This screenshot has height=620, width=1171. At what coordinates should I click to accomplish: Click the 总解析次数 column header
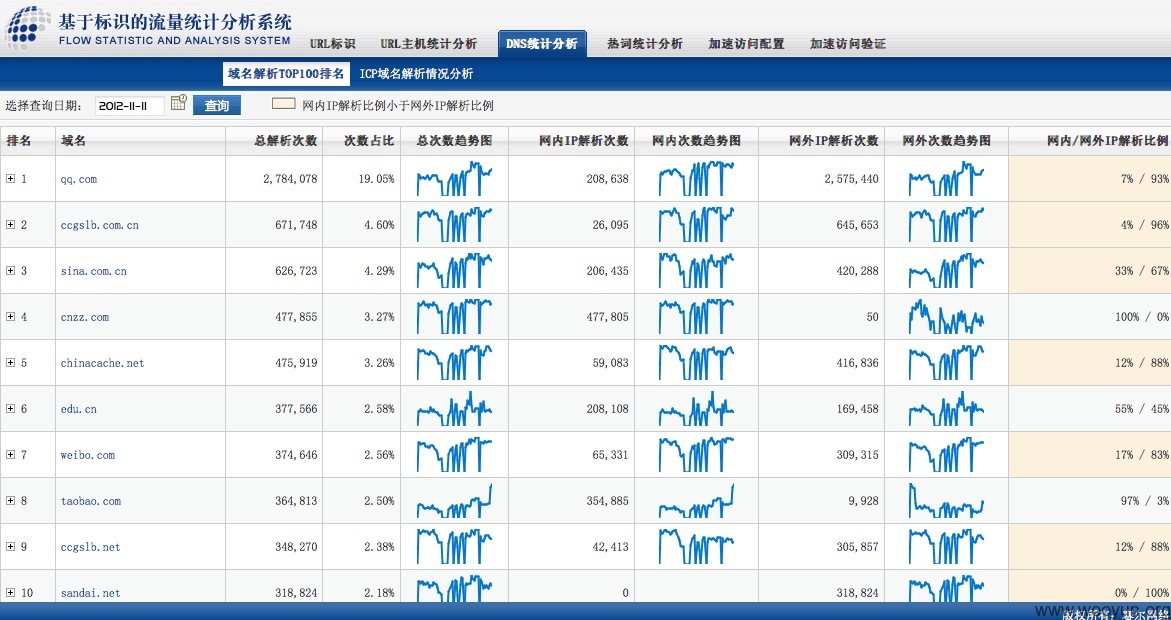point(274,140)
